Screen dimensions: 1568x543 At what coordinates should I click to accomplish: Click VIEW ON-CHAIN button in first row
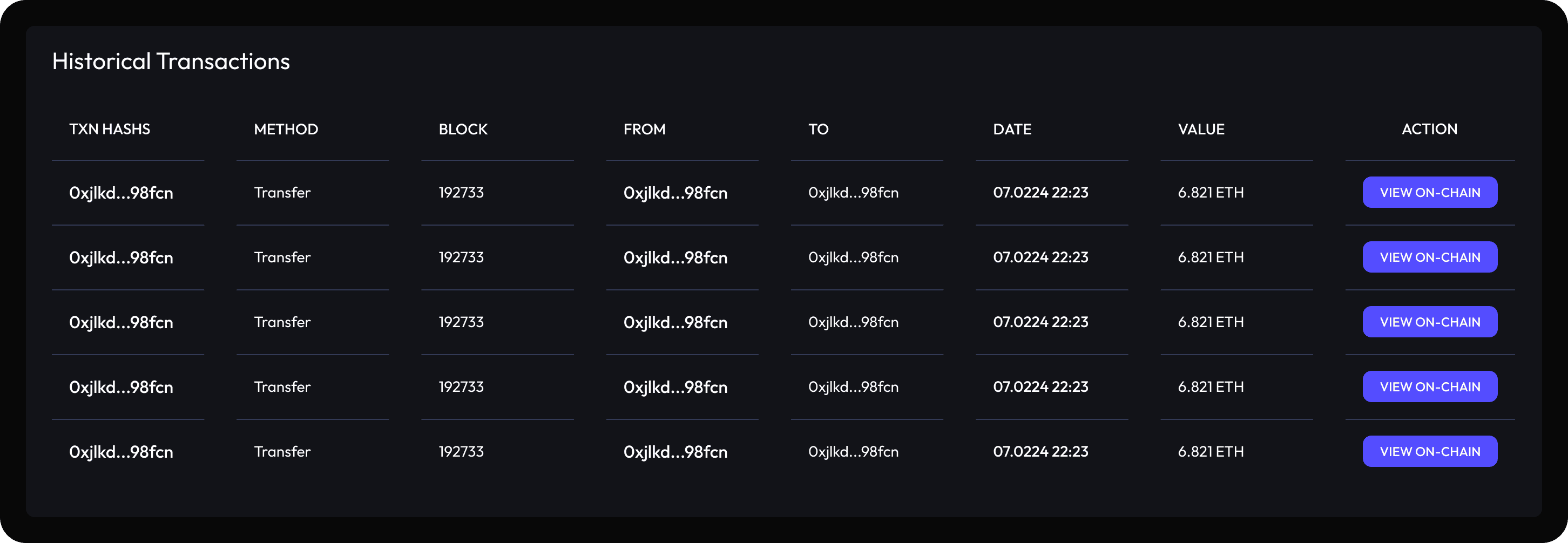pyautogui.click(x=1430, y=192)
